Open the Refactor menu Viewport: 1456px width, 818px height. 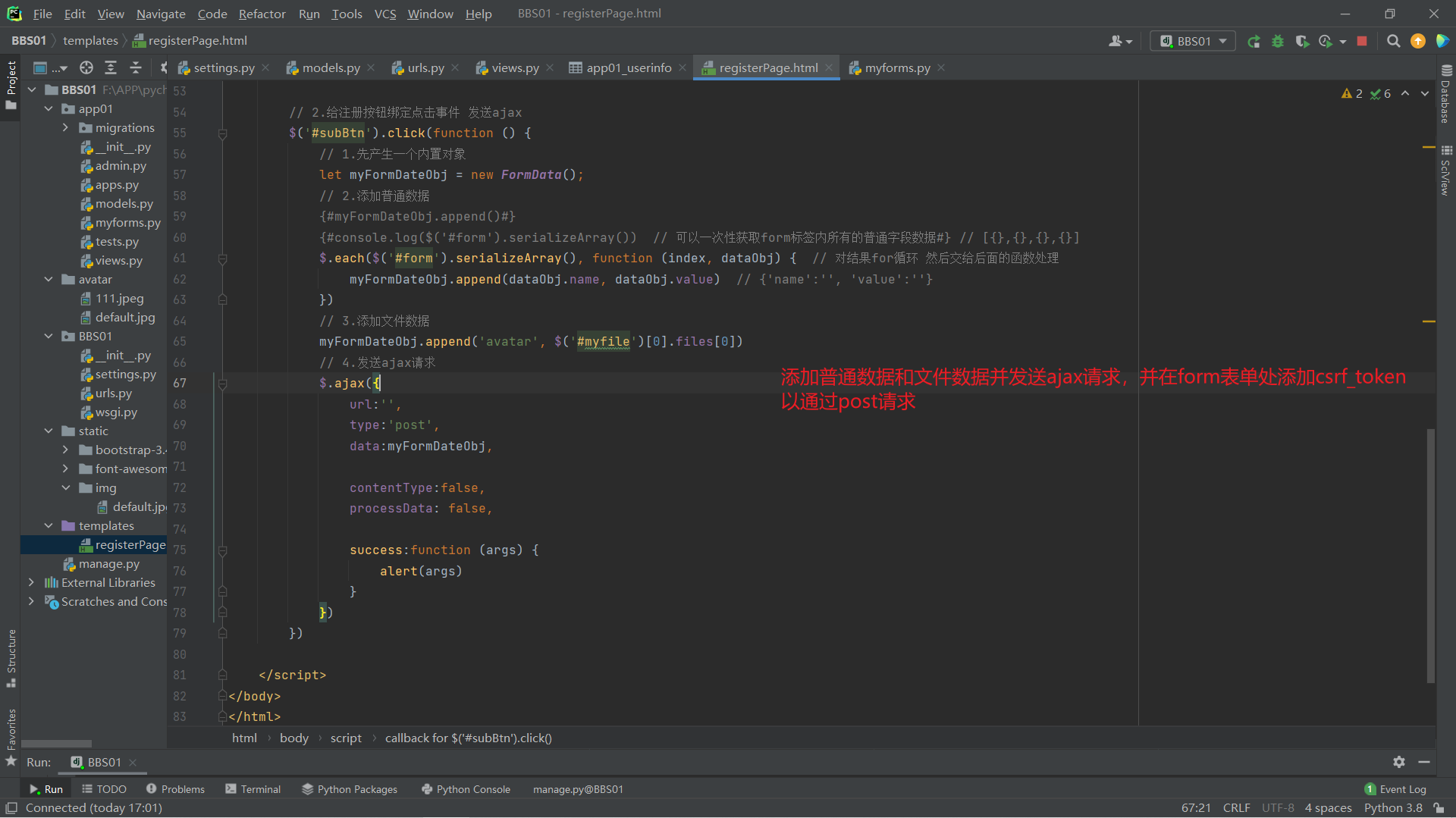[x=262, y=14]
